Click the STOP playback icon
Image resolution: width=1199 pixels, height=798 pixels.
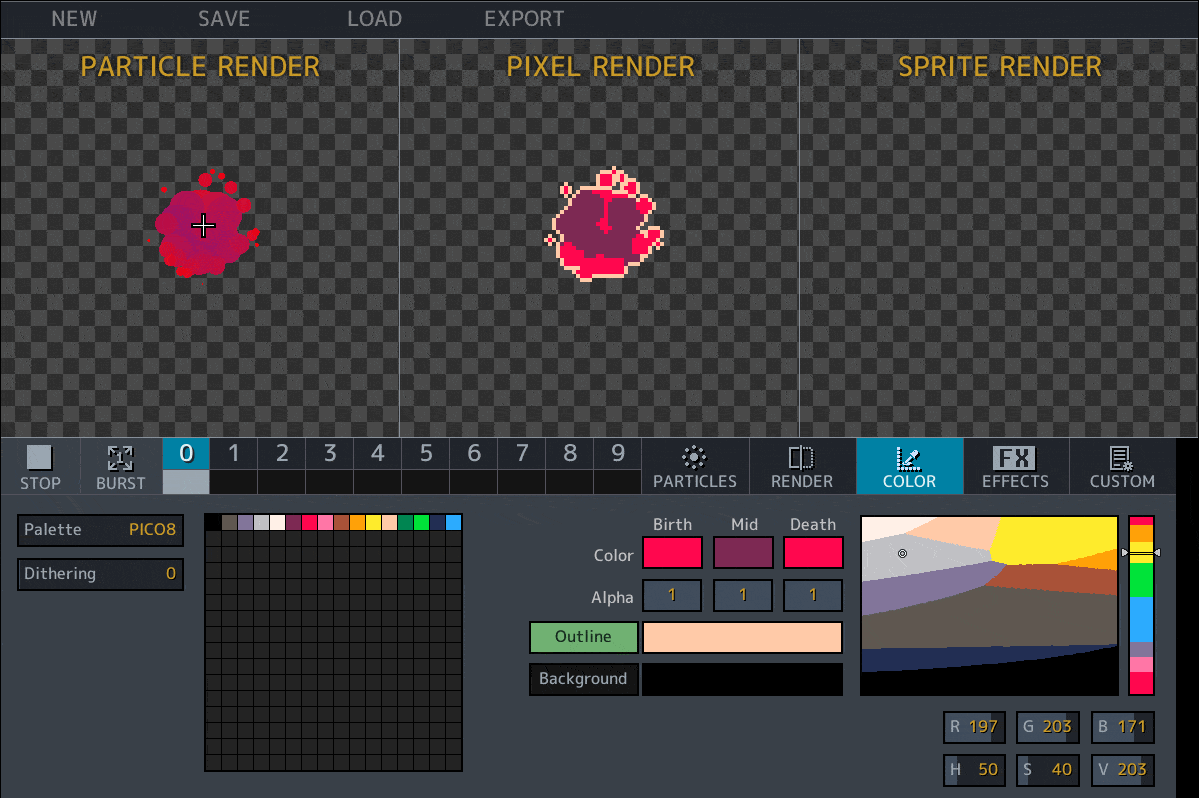(40, 459)
